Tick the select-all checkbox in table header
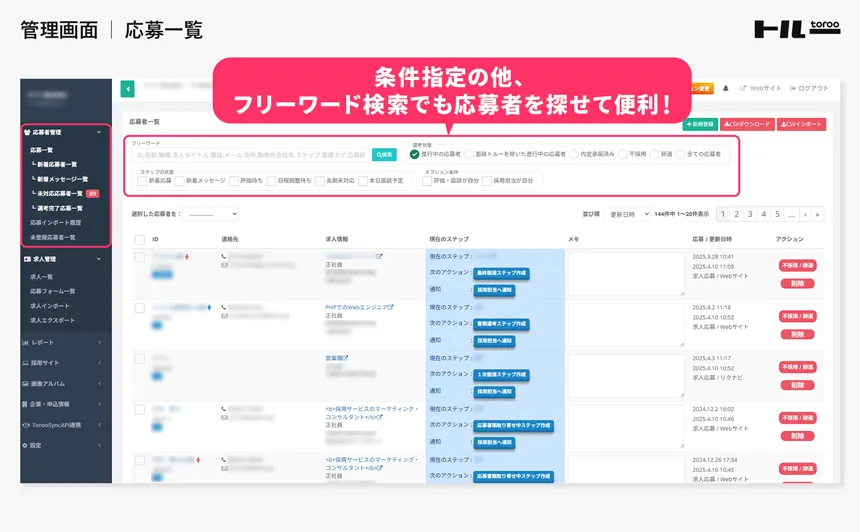Viewport: 860px width, 532px height. pyautogui.click(x=140, y=240)
